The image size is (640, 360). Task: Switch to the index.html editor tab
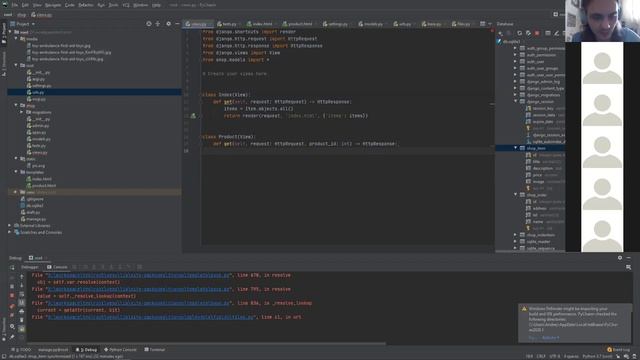(x=260, y=24)
